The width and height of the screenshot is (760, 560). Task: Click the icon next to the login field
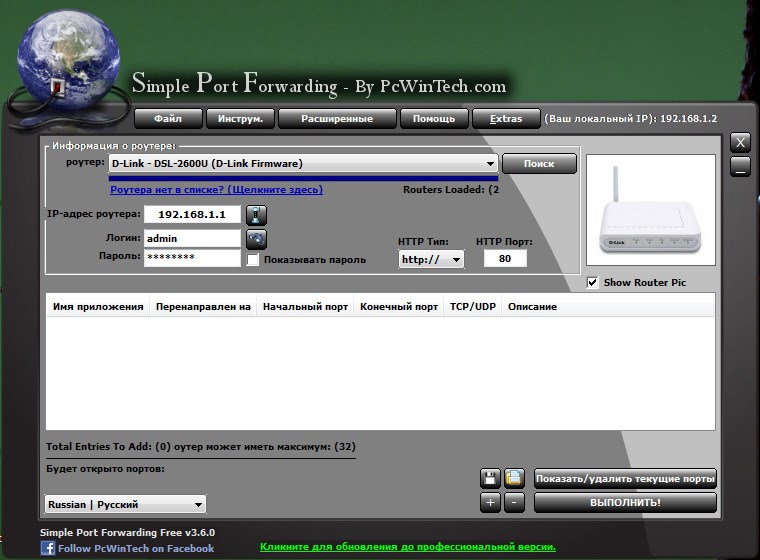tap(257, 239)
